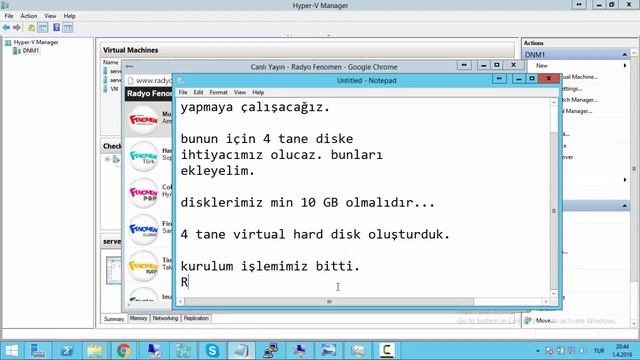Screen dimensions: 640x360
Task: Open the Action menu in Hyper-V Manager
Action: coord(29,16)
